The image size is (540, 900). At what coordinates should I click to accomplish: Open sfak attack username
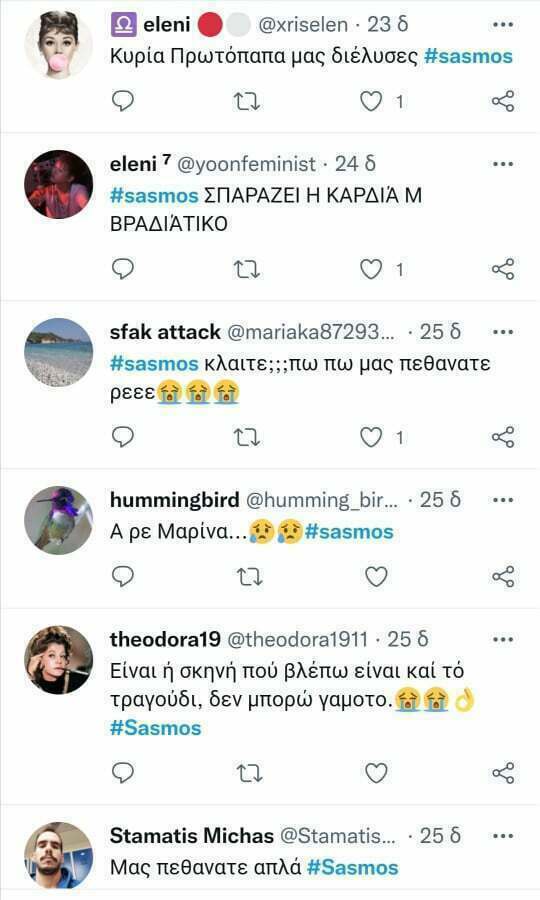coord(165,331)
